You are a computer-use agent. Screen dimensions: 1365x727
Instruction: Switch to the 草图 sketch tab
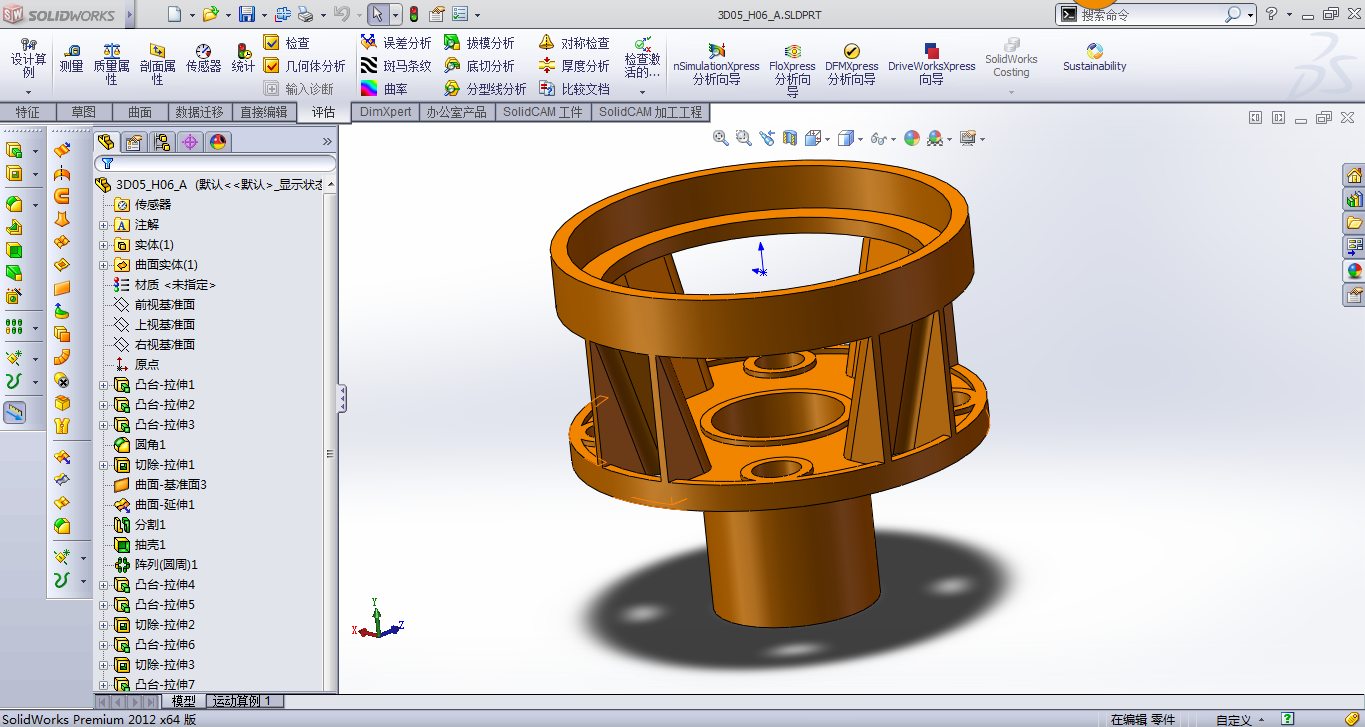[83, 112]
